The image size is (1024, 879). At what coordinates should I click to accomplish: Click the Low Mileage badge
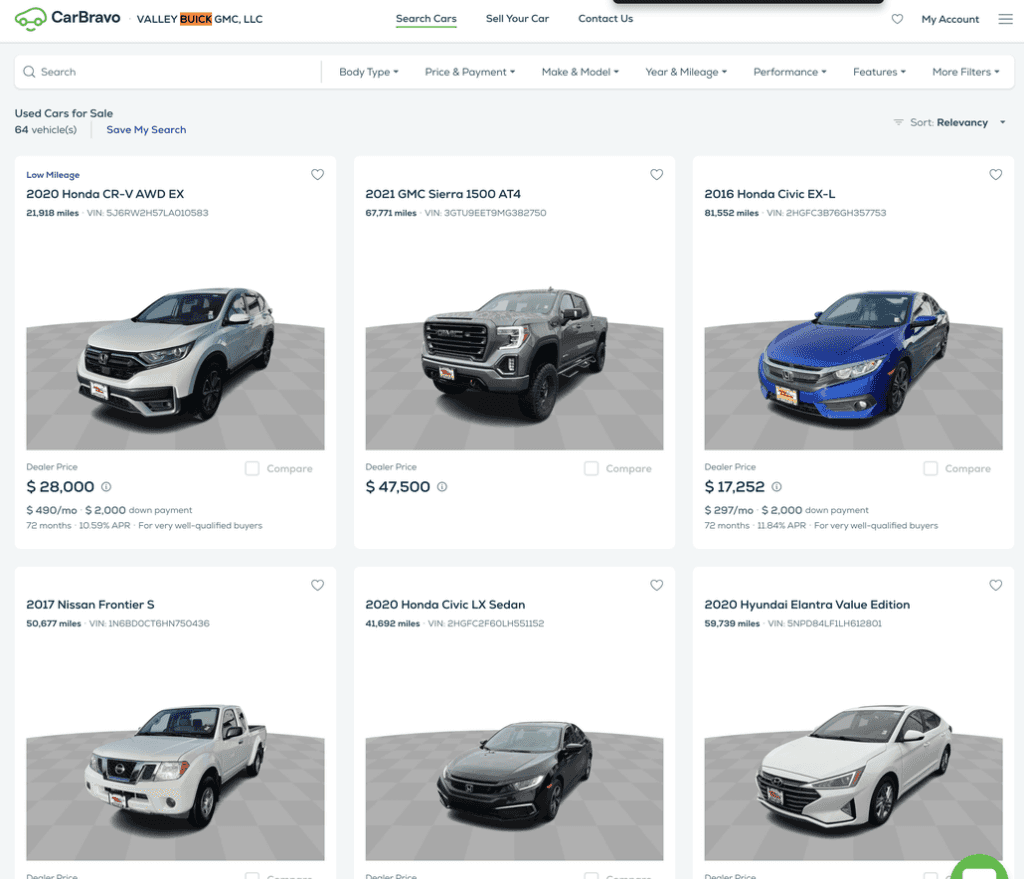[x=53, y=175]
